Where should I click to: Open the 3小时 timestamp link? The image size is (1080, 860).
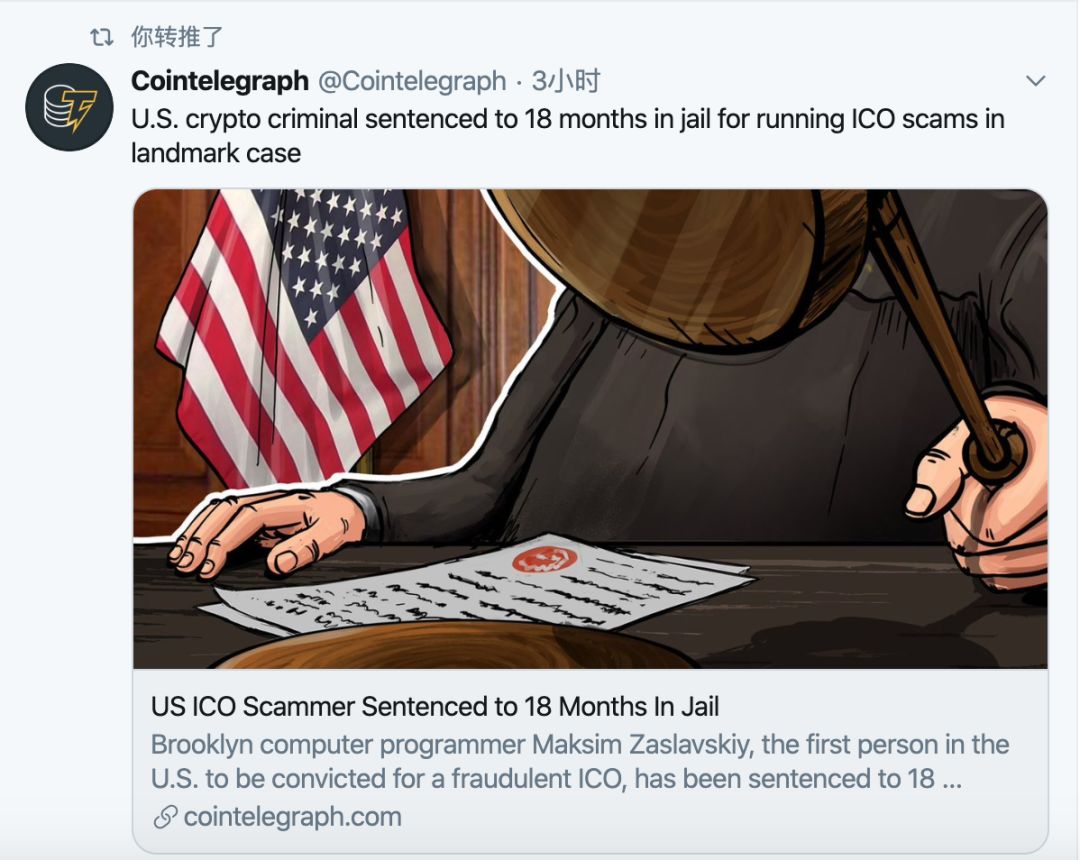pos(565,81)
